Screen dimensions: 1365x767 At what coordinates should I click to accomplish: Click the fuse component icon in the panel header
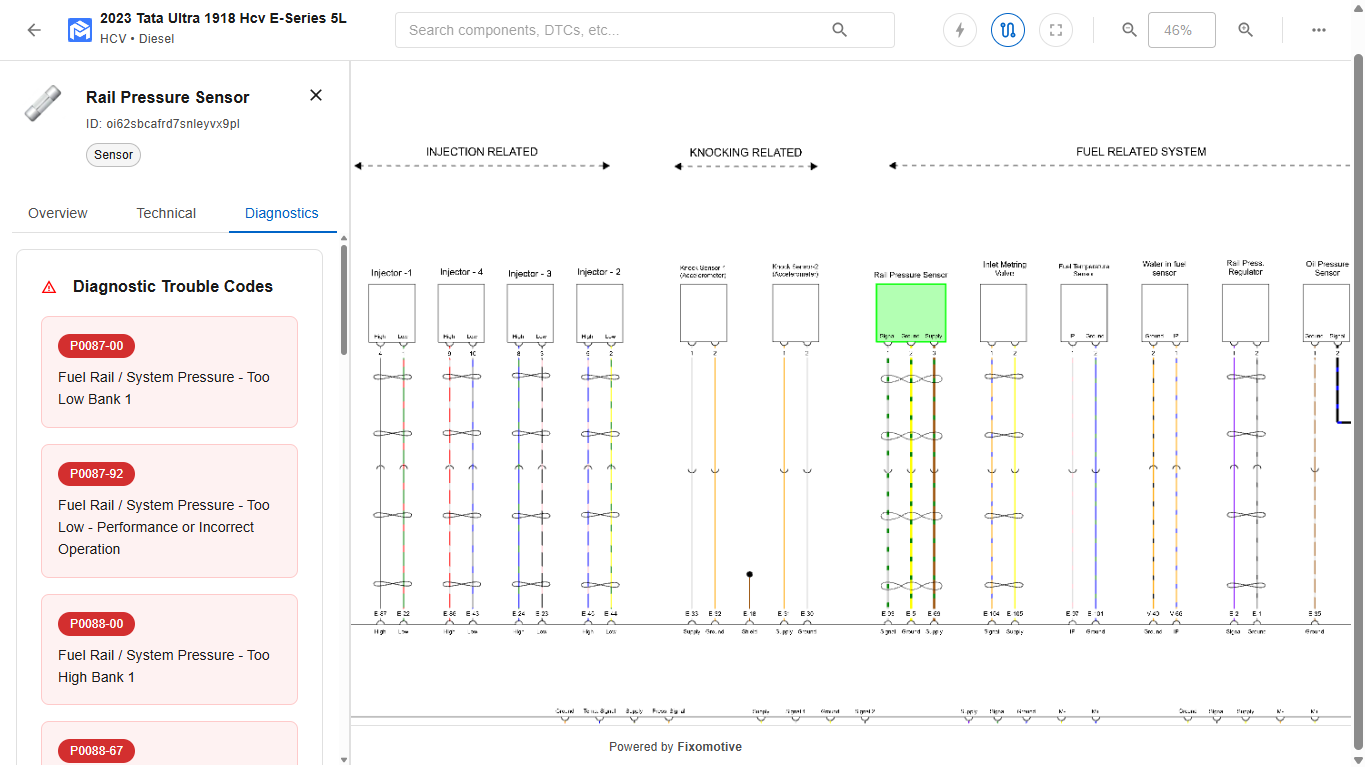(x=42, y=103)
